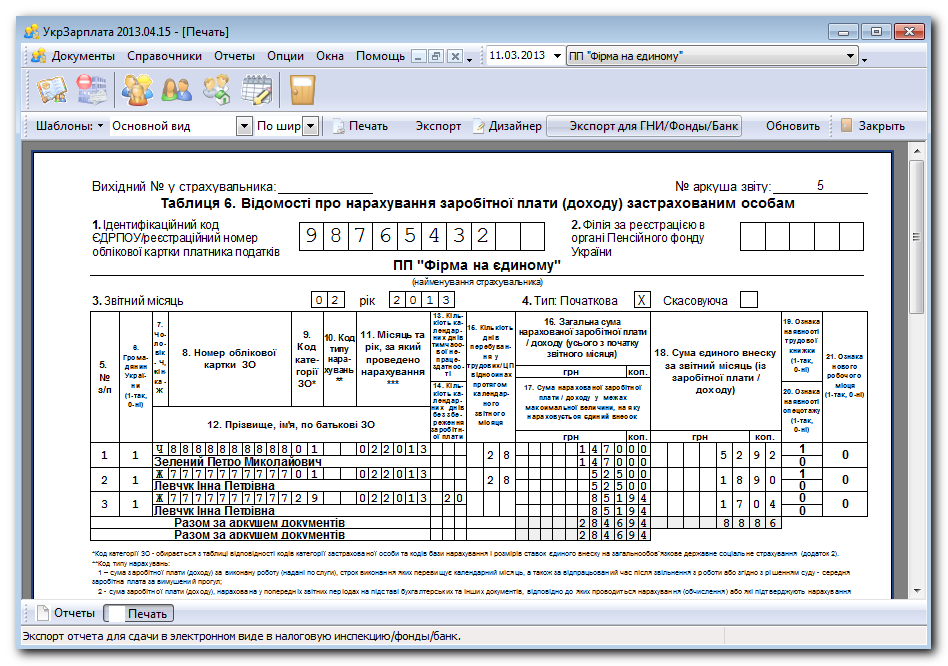This screenshot has width=948, height=666.
Task: Click the vertical scrollbar down arrow
Action: pyautogui.click(x=917, y=590)
